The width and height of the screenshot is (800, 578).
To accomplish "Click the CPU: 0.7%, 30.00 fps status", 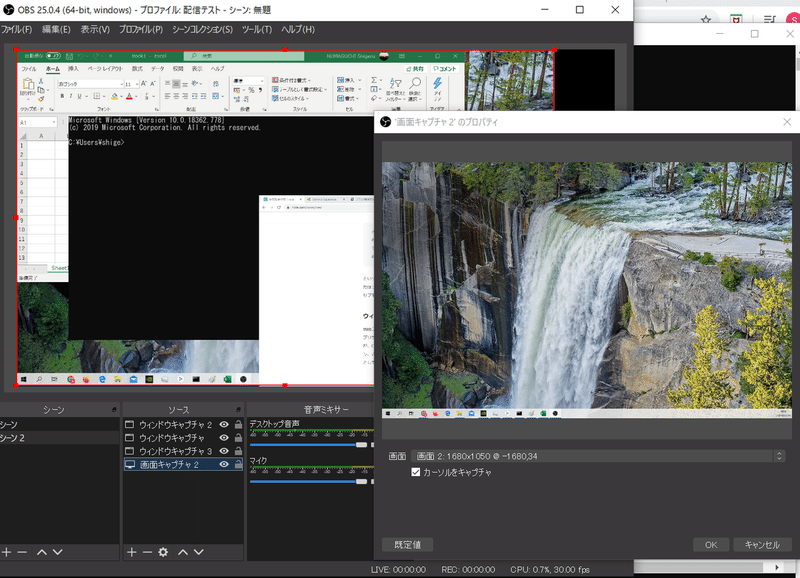I will [x=550, y=569].
